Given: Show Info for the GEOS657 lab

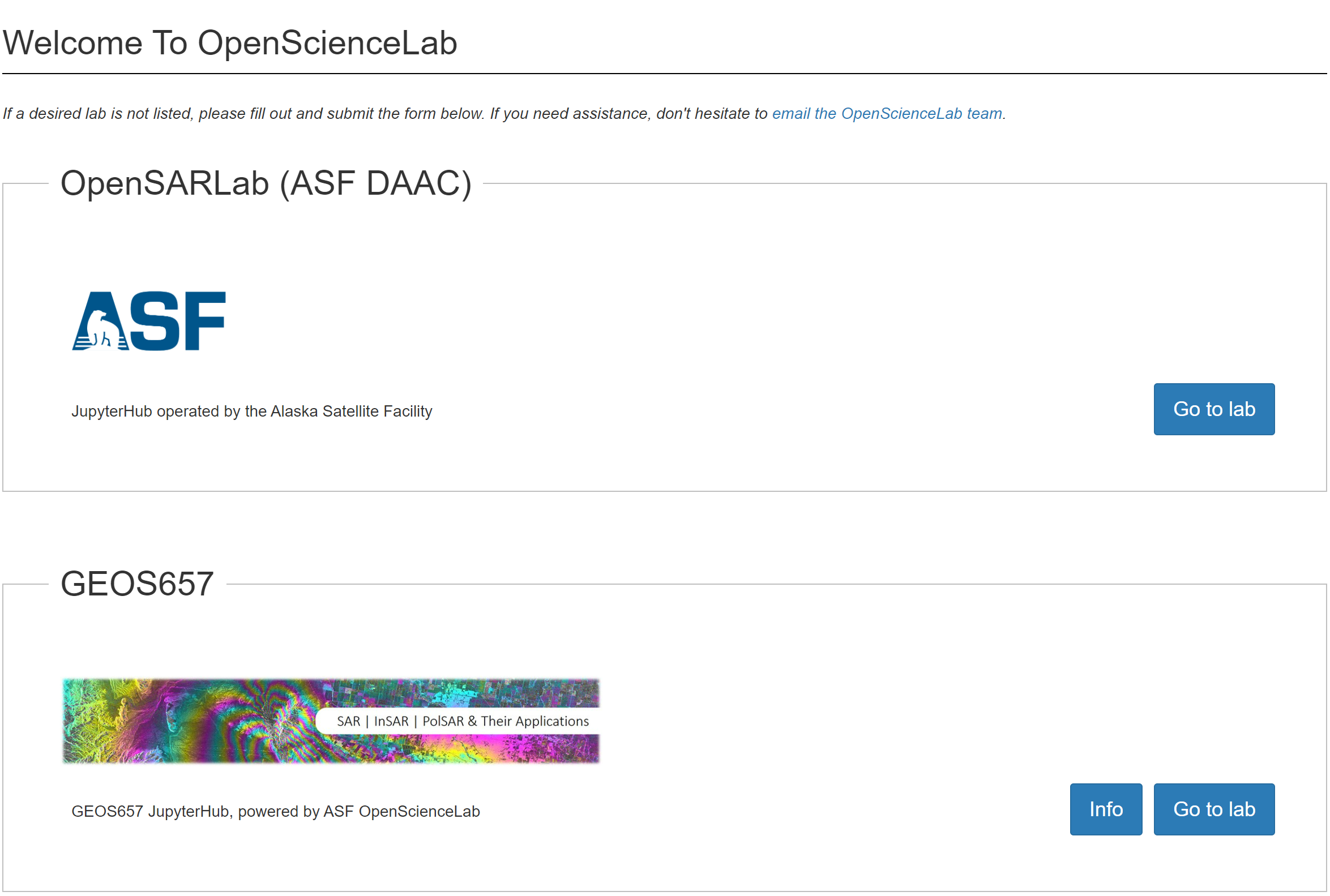Looking at the screenshot, I should click(1105, 809).
